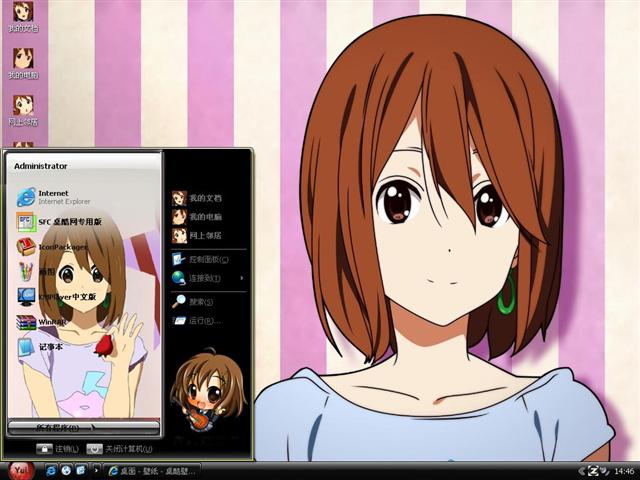Viewport: 640px width, 480px height.
Task: Expand hidden system tray icons
Action: (x=580, y=471)
